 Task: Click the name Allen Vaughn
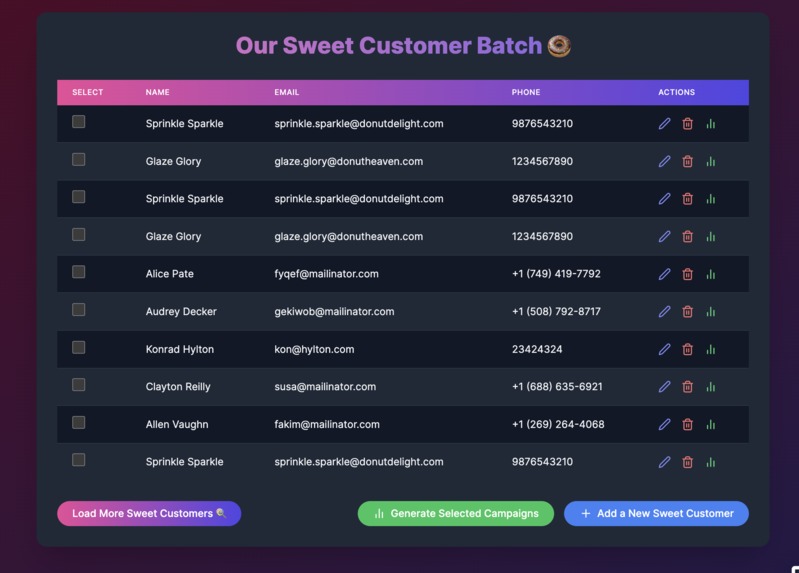177,424
